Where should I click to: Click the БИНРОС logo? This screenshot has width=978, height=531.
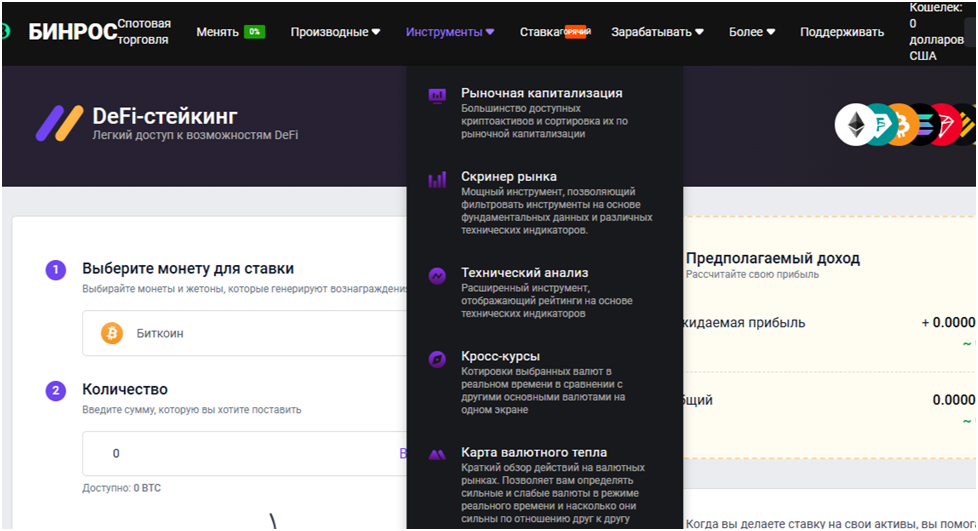pyautogui.click(x=72, y=32)
